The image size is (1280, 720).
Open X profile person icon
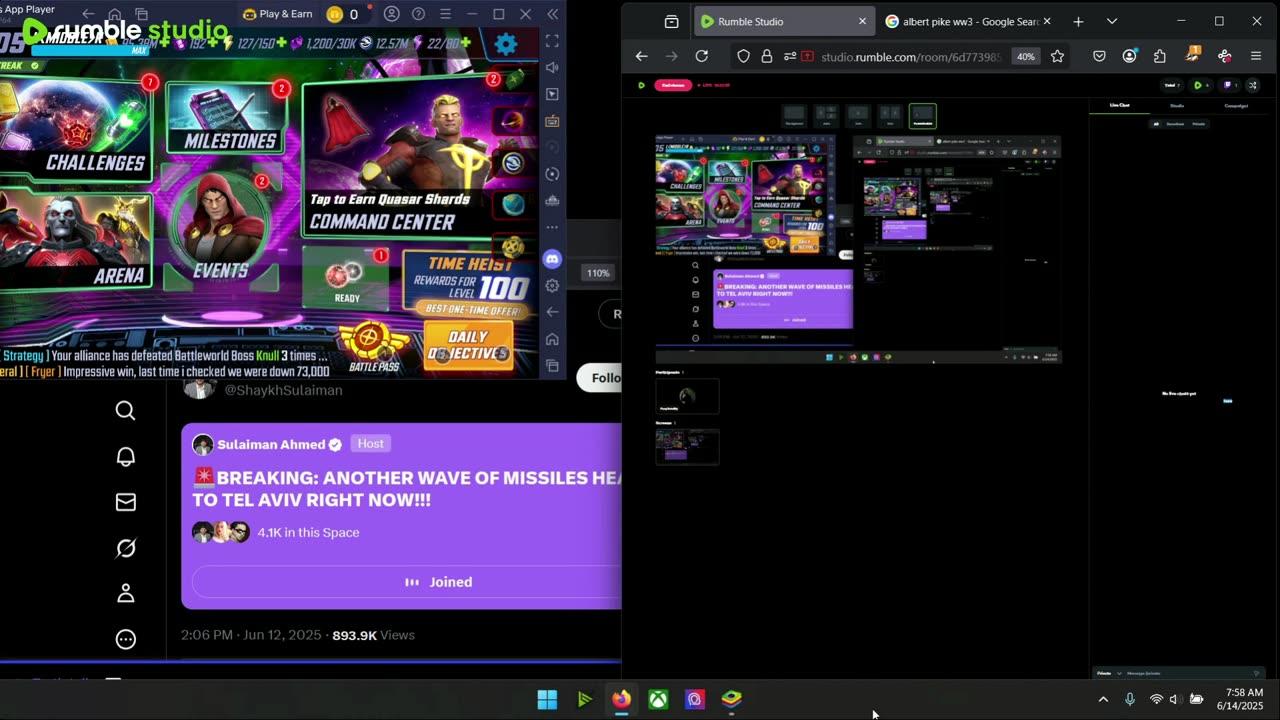(125, 593)
